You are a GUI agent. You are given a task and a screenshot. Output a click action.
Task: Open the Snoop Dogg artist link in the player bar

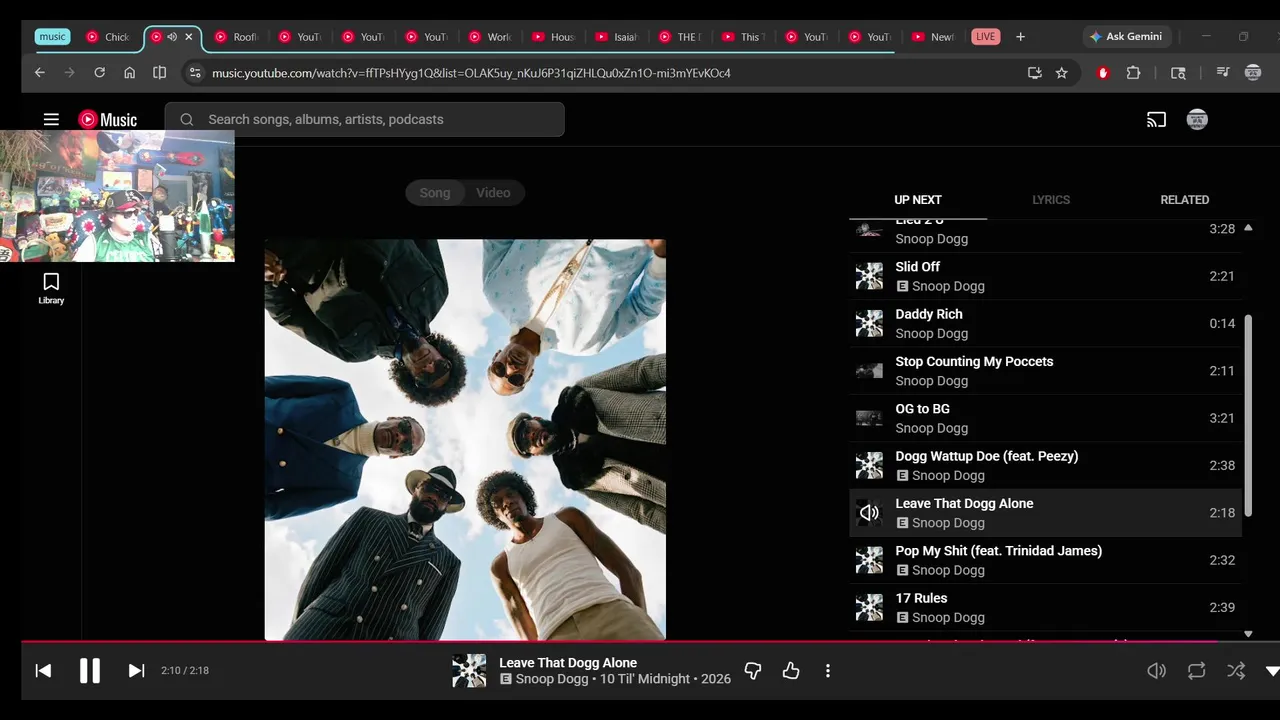click(552, 679)
